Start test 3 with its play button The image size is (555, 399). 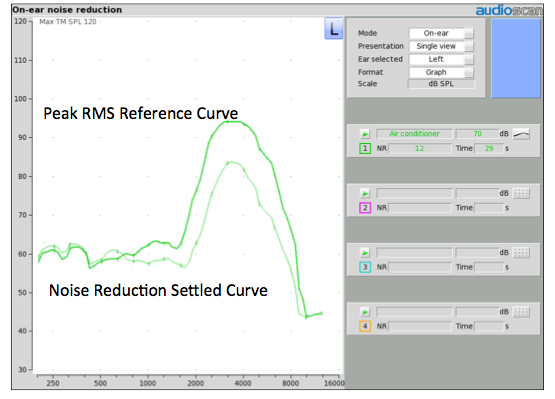coord(365,253)
